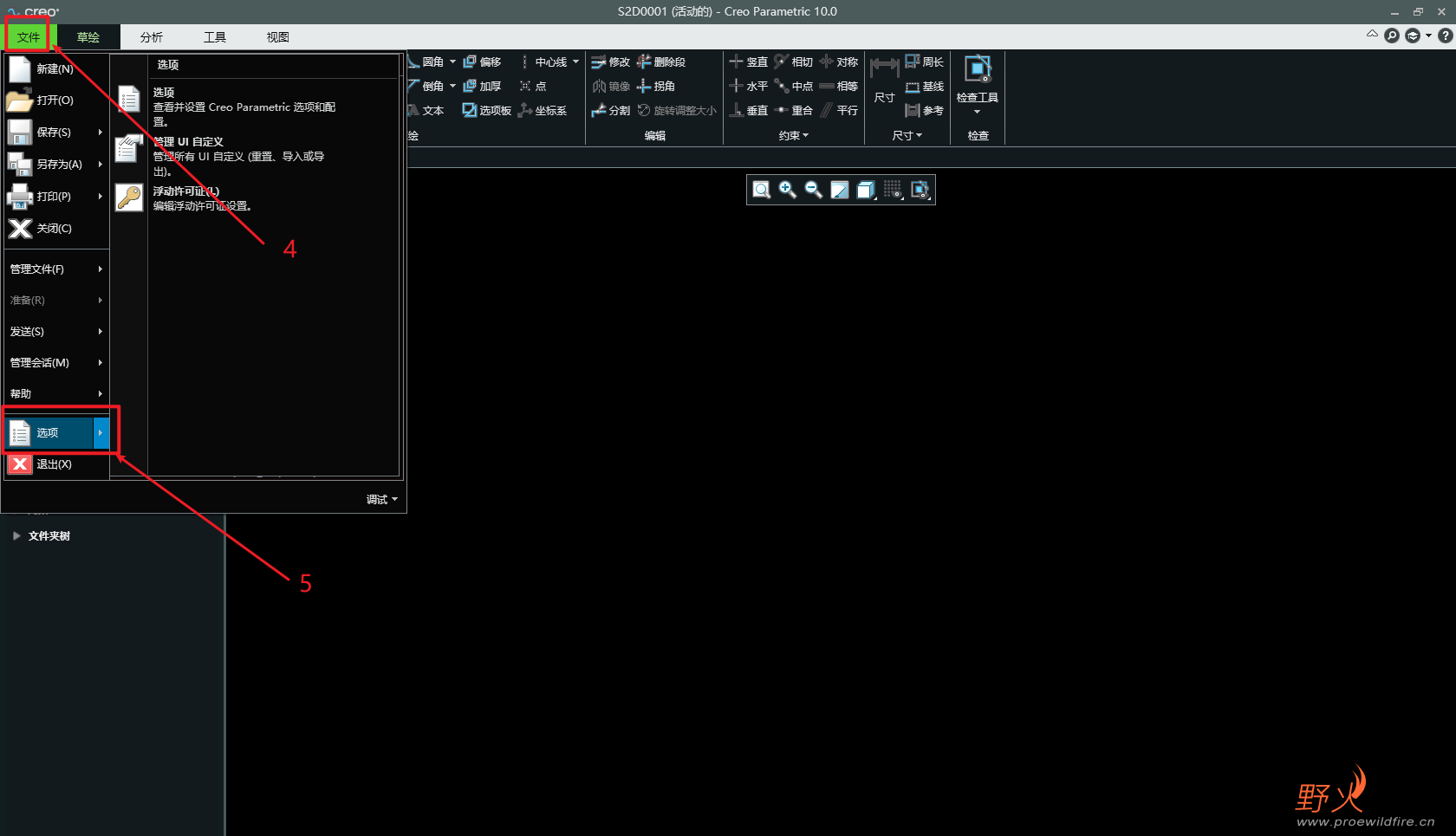Click the zoom in icon in graphics toolbar

787,190
